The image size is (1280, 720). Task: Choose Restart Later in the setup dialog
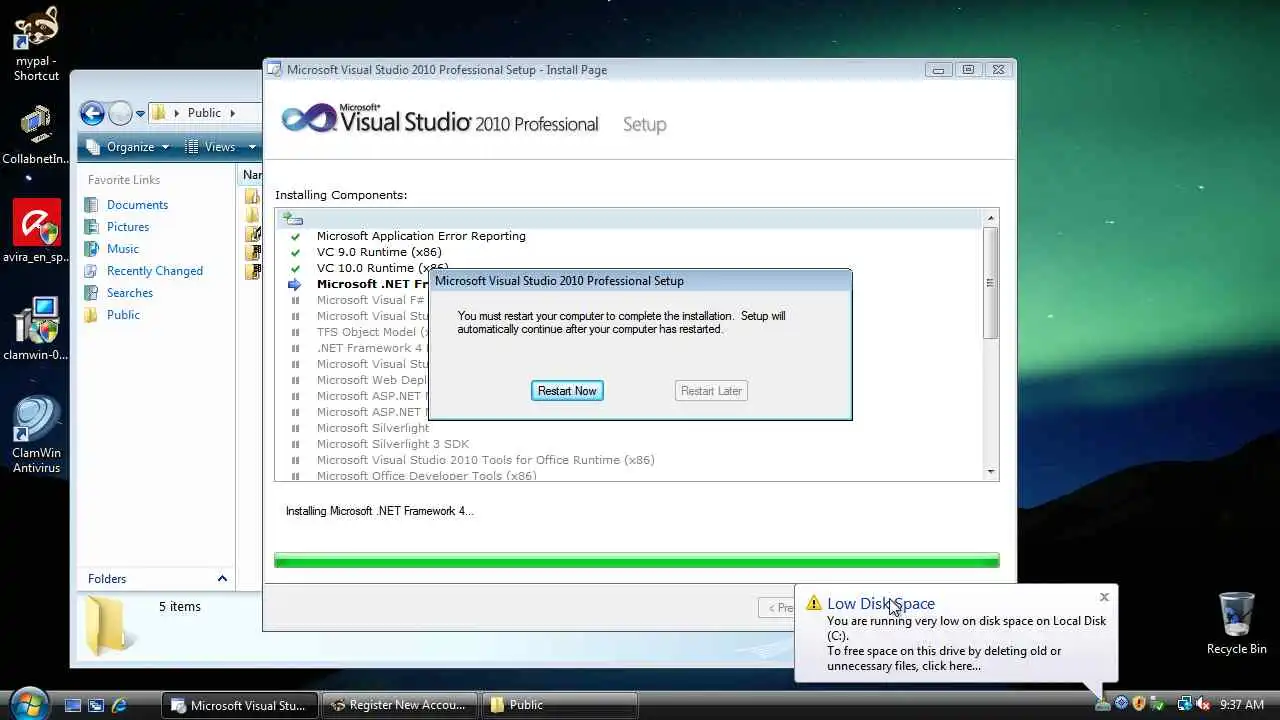(711, 391)
